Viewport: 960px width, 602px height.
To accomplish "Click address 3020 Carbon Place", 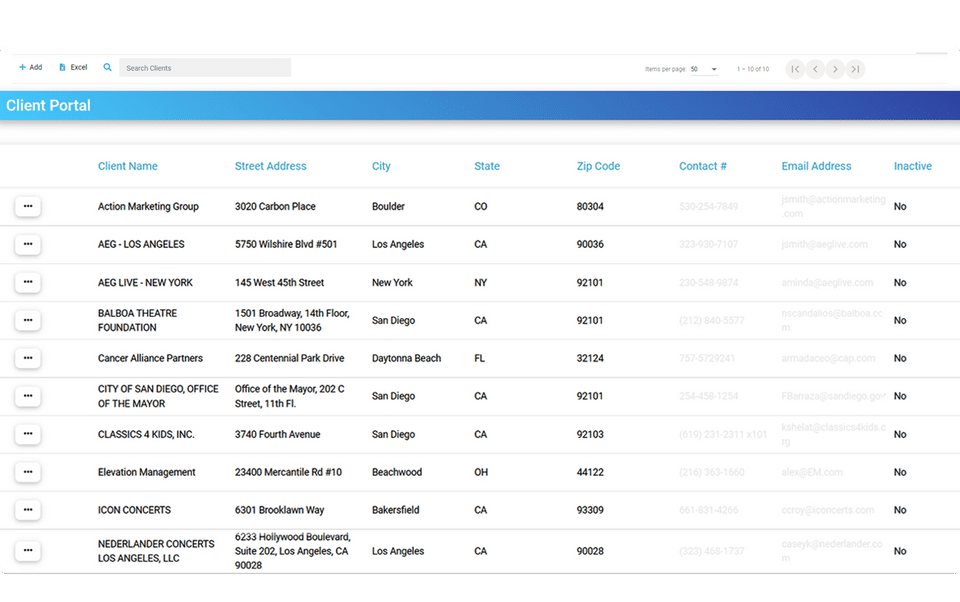I will coord(275,206).
